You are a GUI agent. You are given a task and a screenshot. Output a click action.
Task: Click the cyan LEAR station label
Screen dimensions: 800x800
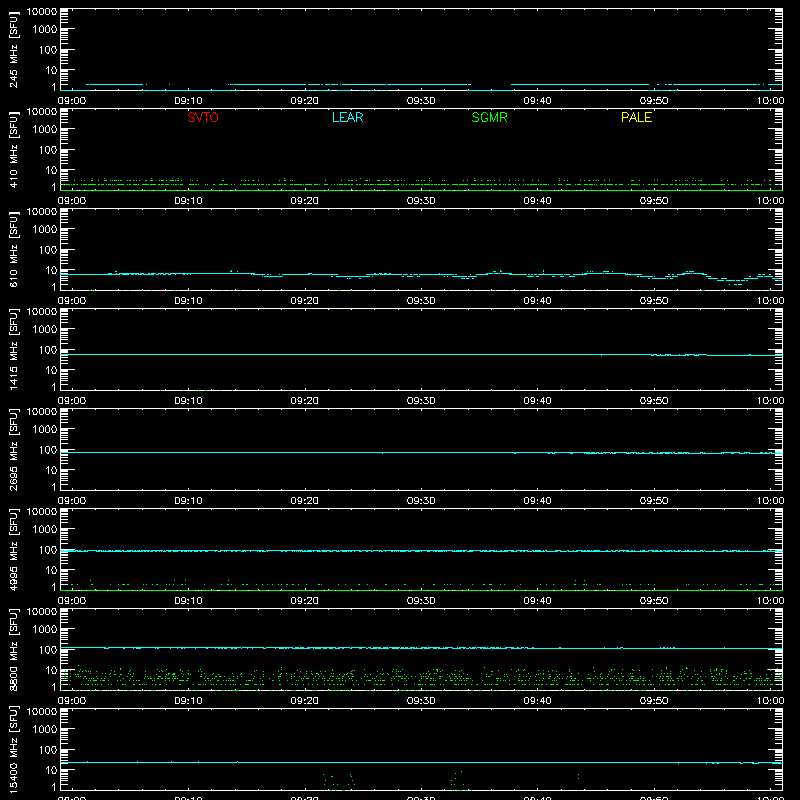click(347, 117)
